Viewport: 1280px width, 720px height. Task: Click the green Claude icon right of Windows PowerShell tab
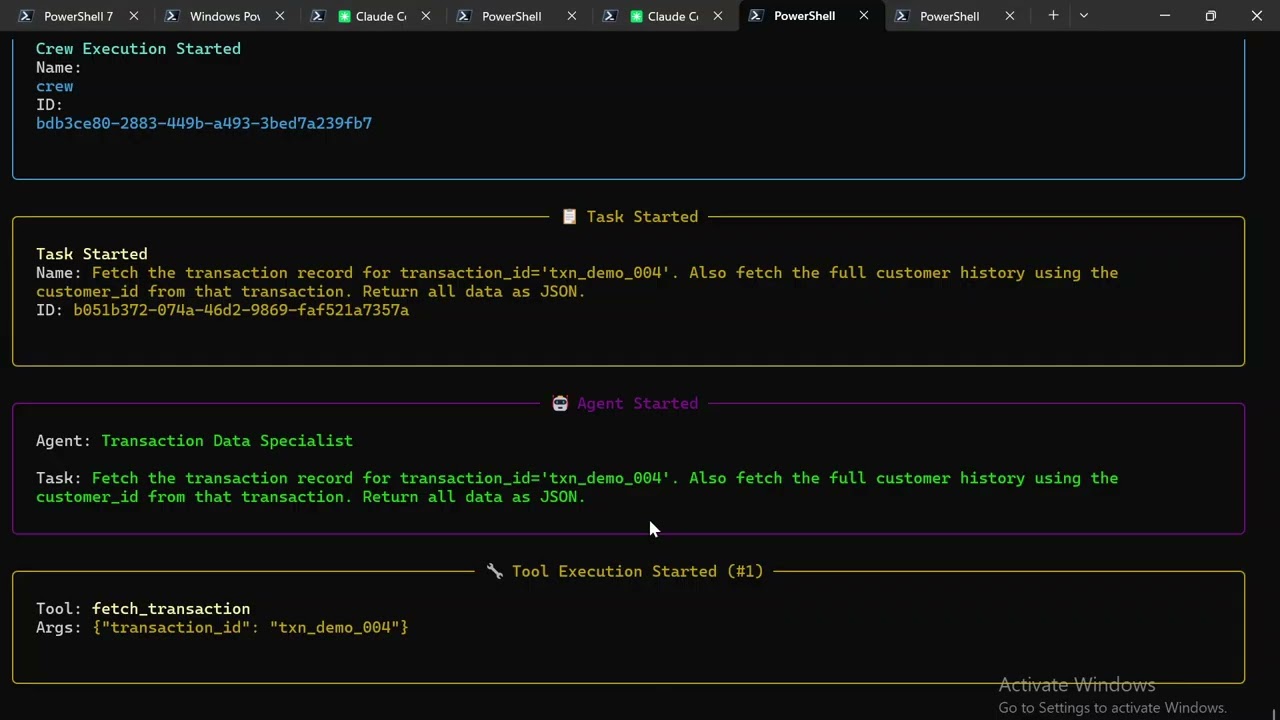(x=344, y=16)
